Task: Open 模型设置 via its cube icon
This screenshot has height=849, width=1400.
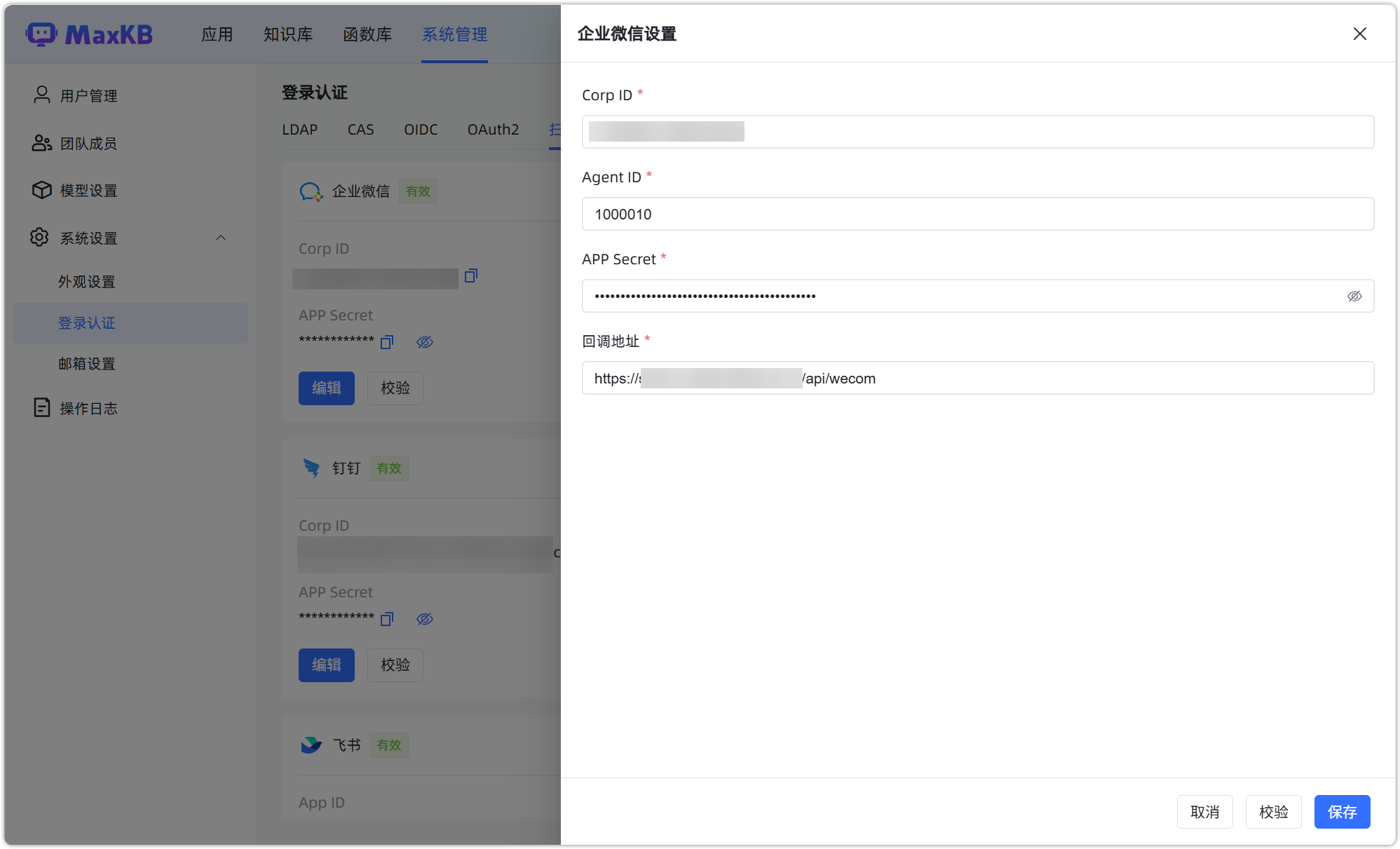Action: click(x=41, y=190)
